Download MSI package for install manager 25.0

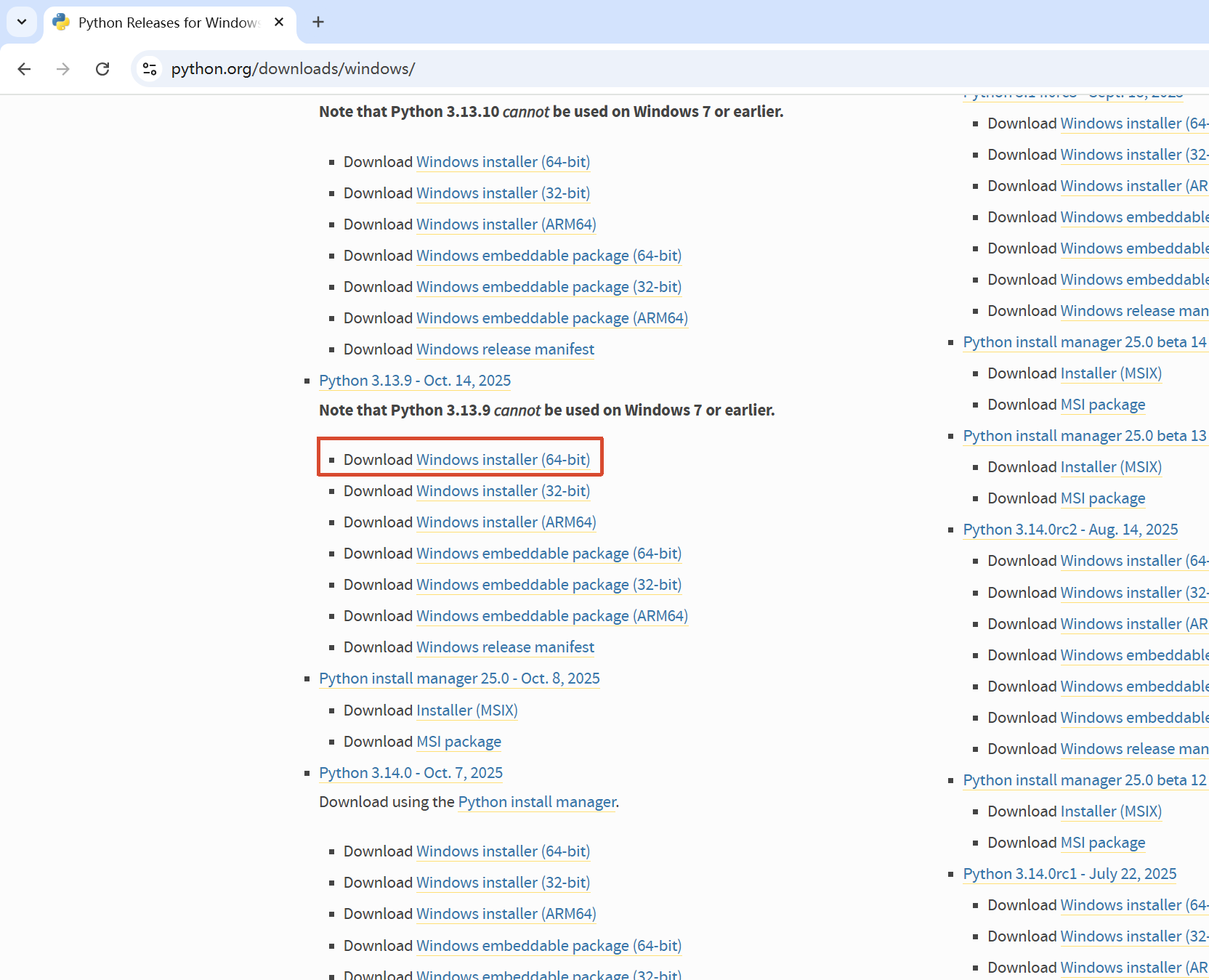pos(458,742)
